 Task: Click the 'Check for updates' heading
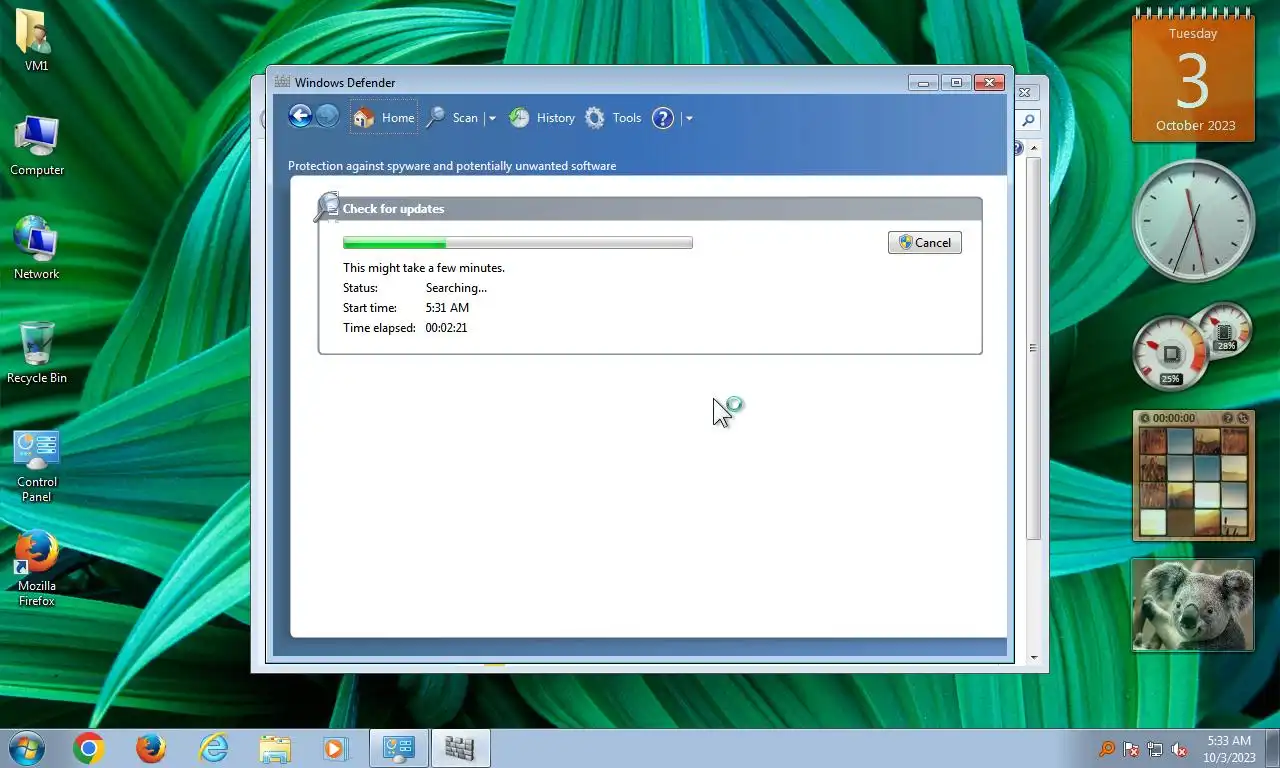pos(393,209)
